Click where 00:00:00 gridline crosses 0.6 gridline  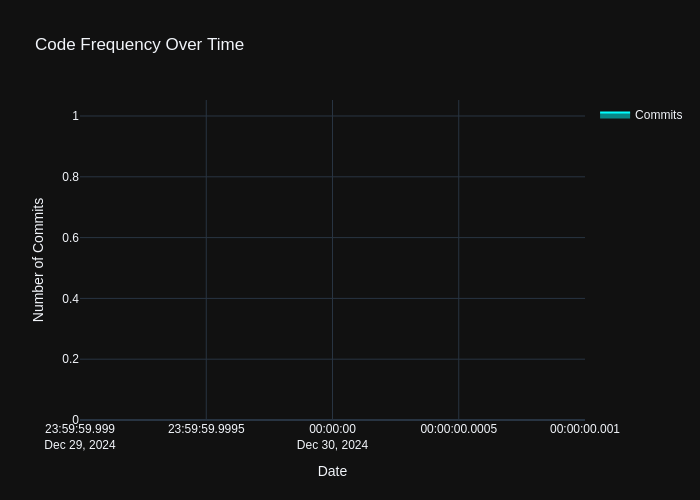click(x=332, y=238)
